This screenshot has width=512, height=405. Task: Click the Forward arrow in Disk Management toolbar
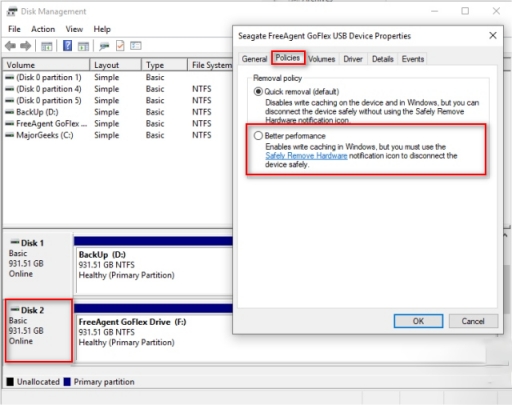tap(25, 46)
